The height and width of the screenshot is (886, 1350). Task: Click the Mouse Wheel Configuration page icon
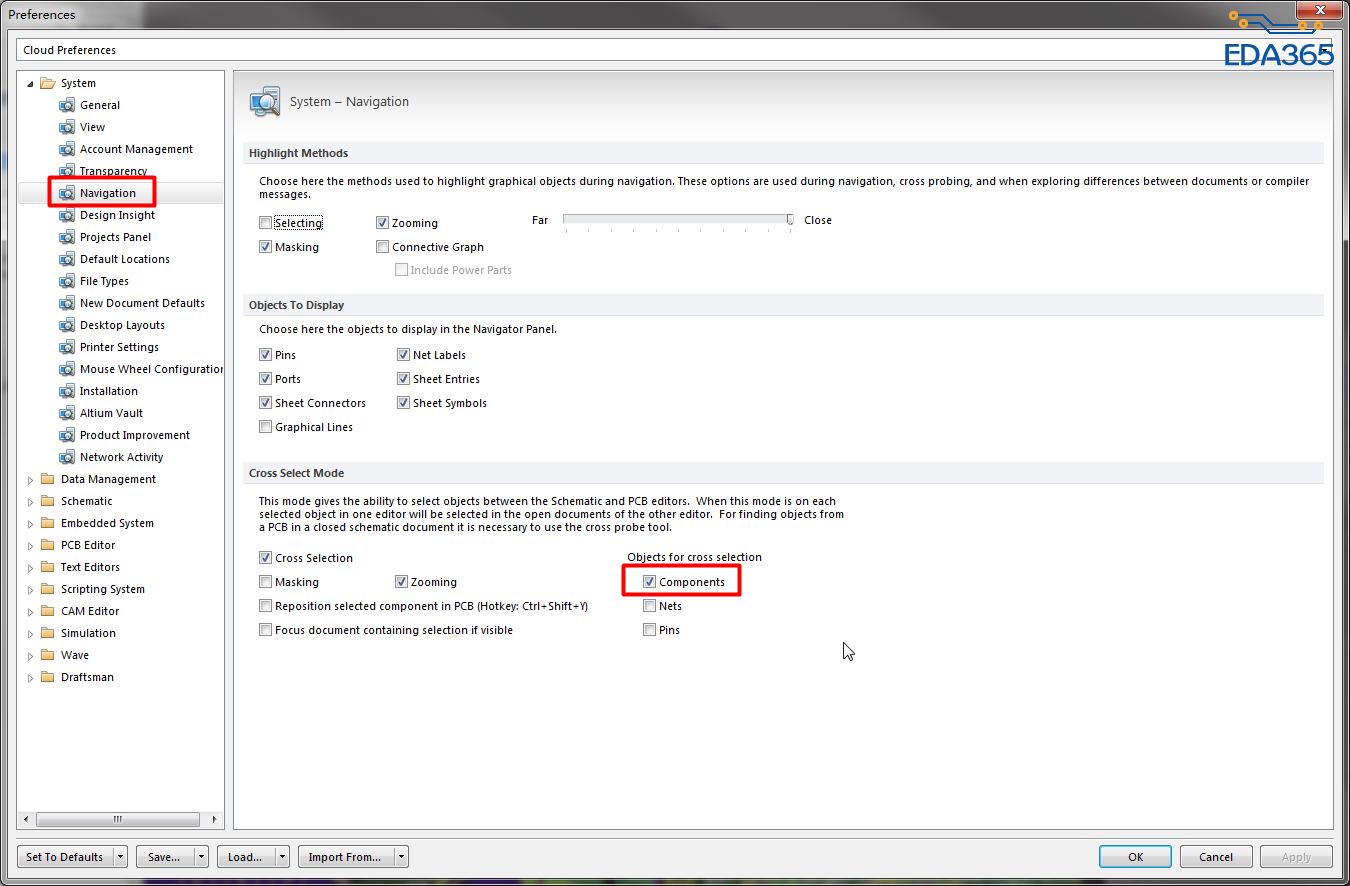pos(67,369)
